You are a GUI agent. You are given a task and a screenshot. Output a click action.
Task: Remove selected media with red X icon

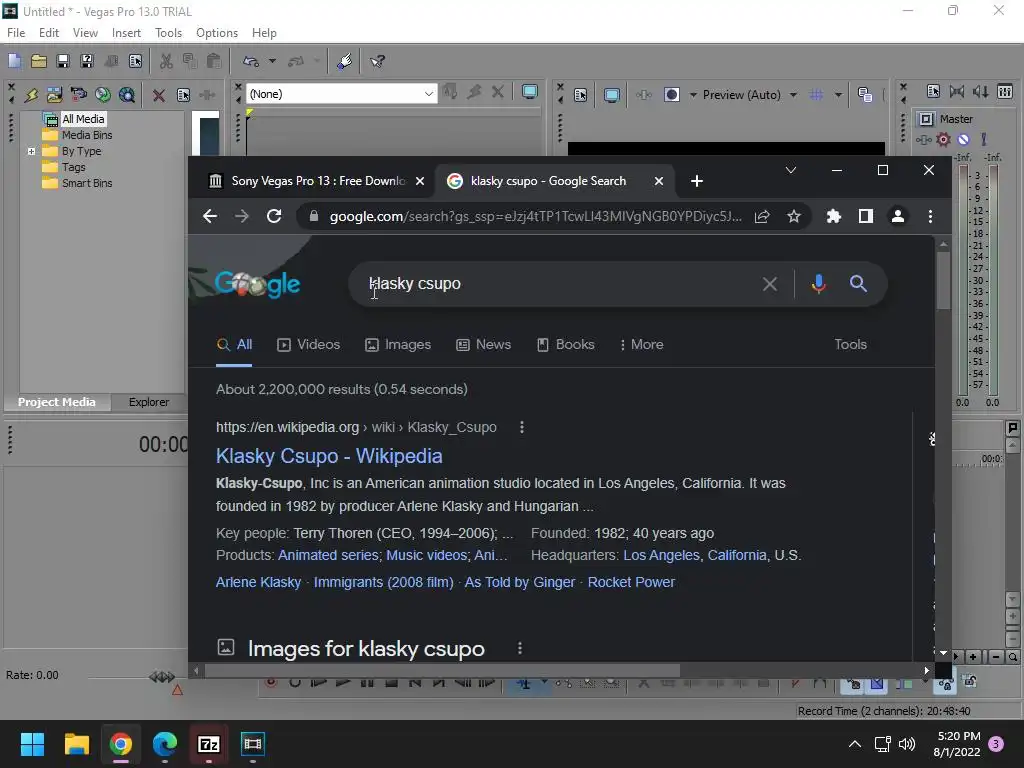click(159, 95)
